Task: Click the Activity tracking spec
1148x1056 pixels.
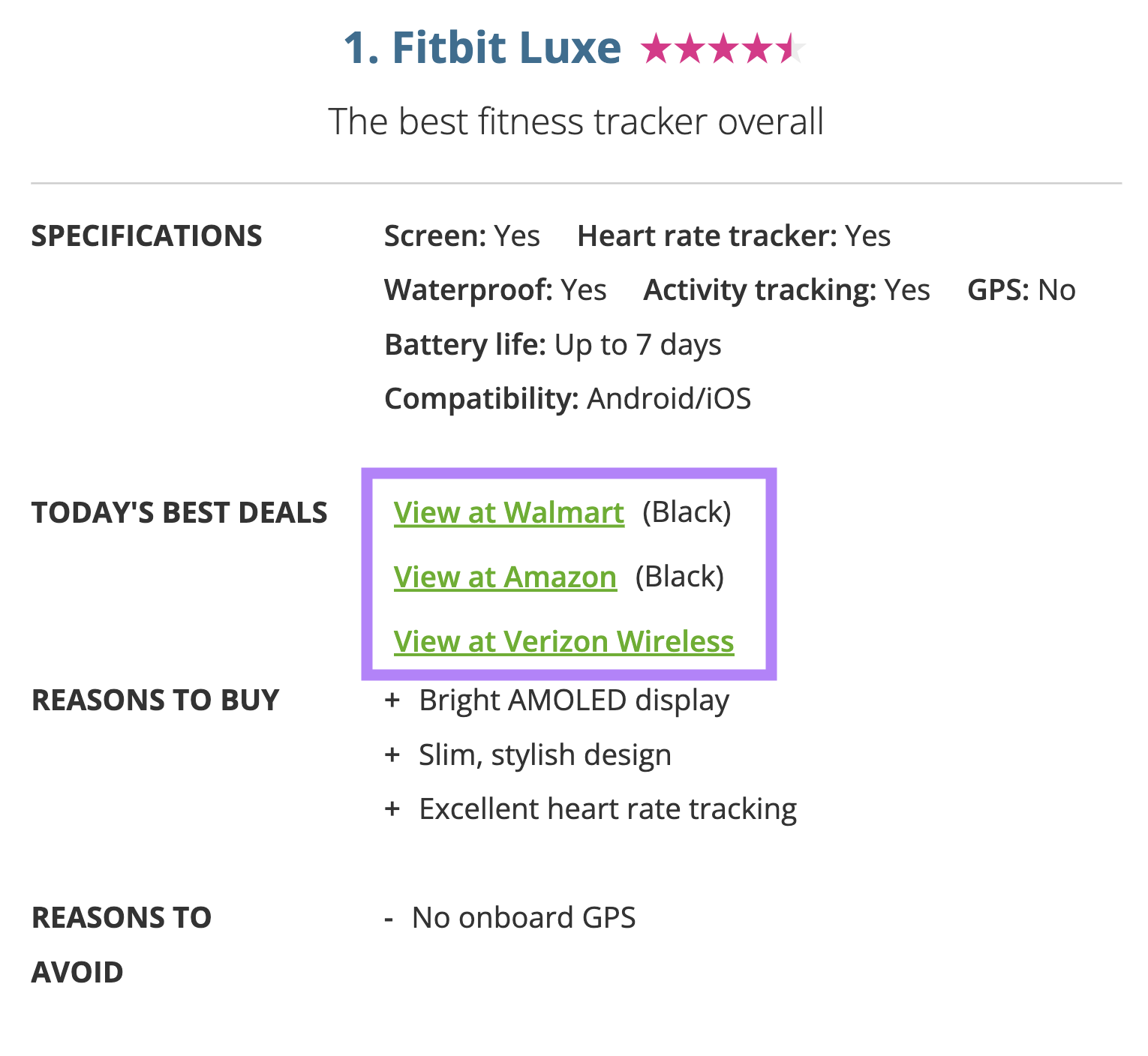Action: click(x=786, y=290)
